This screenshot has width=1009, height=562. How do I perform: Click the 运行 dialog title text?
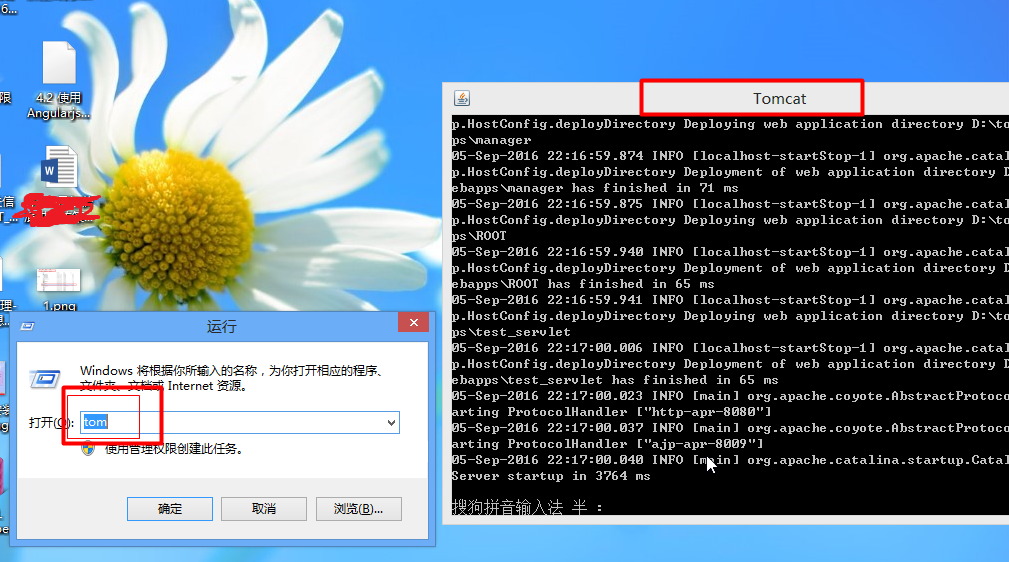coord(221,326)
